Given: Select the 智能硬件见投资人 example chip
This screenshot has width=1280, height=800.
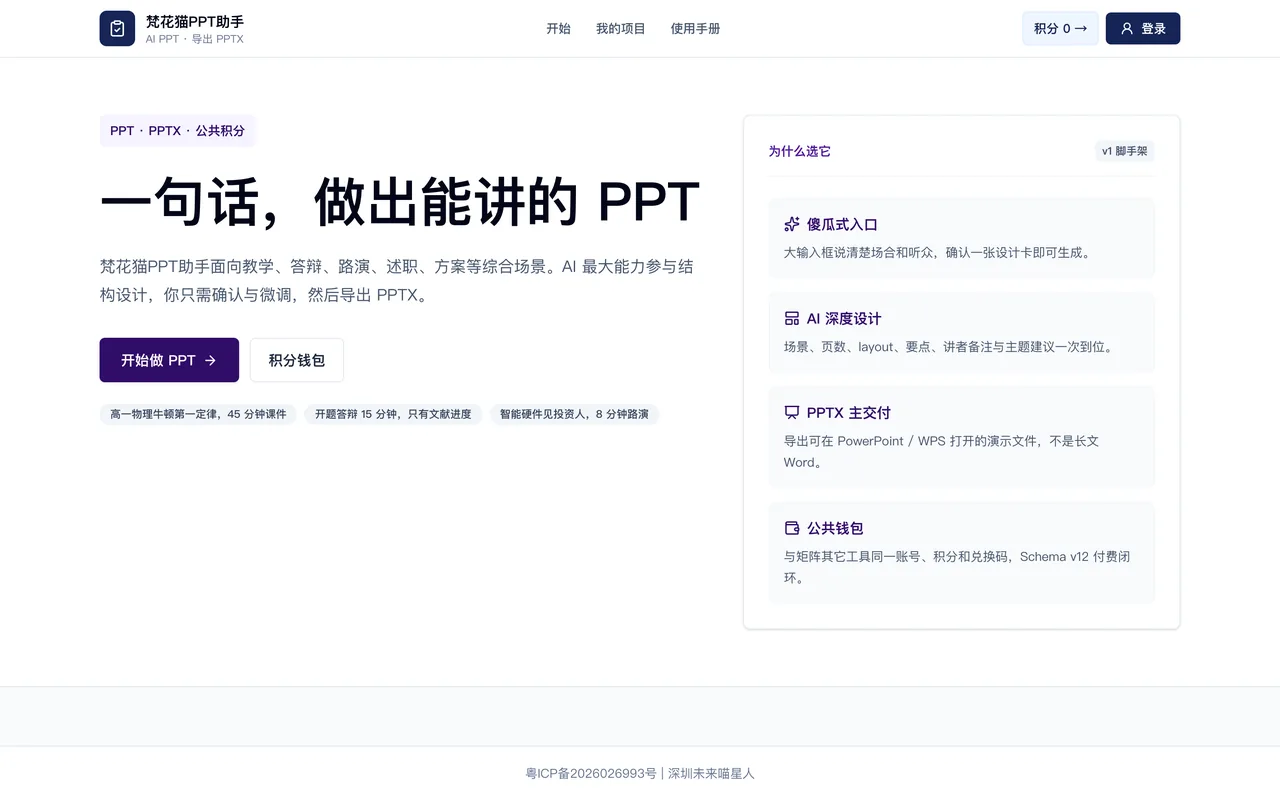Looking at the screenshot, I should (x=574, y=414).
